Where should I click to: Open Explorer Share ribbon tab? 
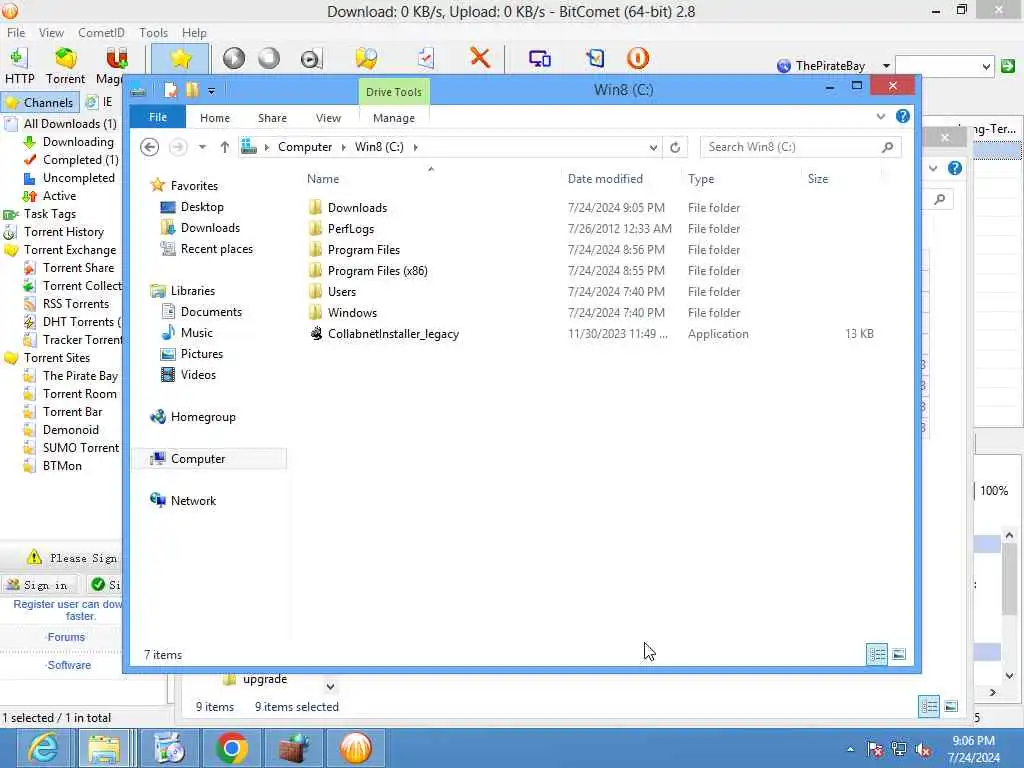click(272, 118)
